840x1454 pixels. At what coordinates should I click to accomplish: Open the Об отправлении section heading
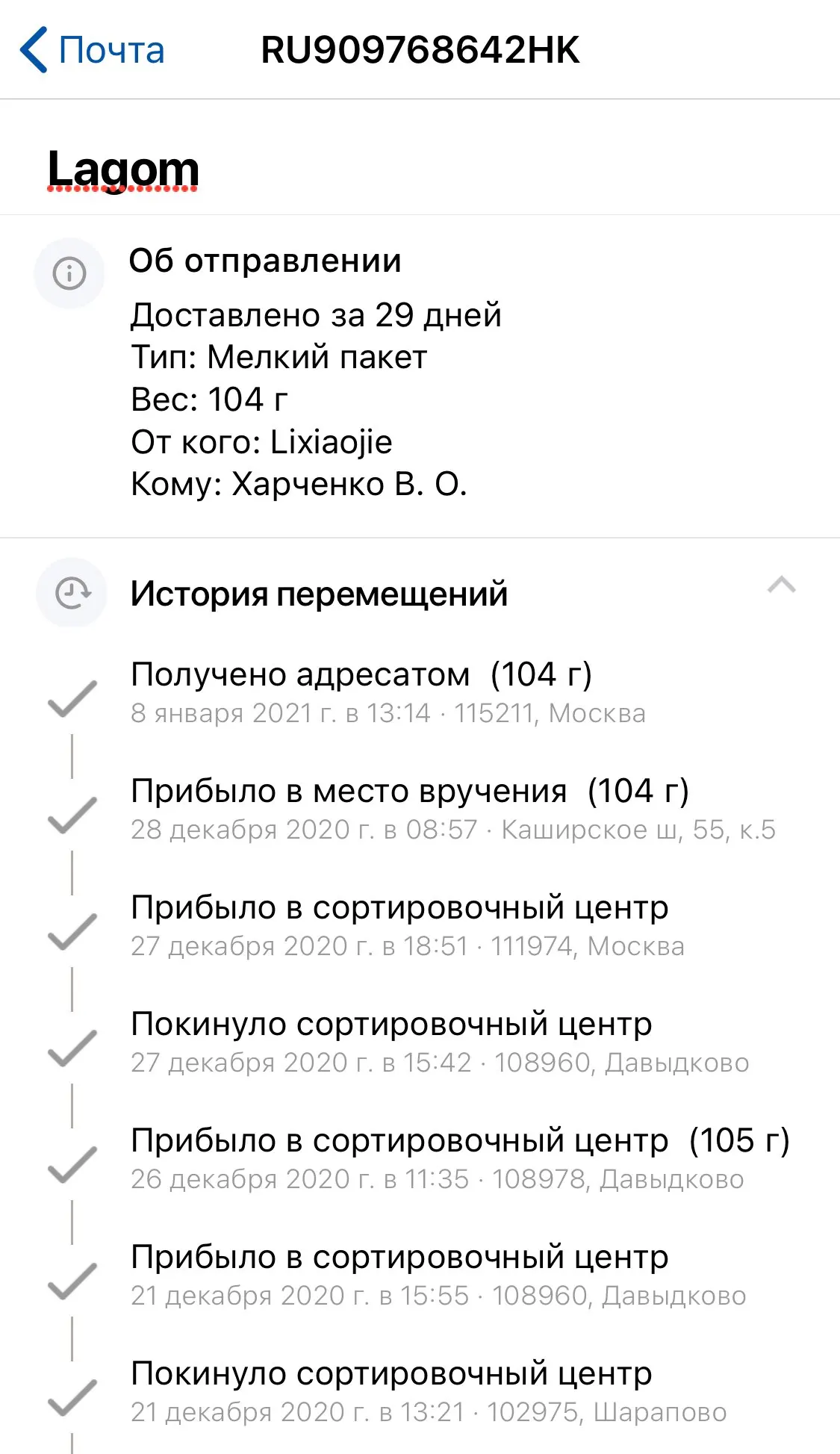click(265, 261)
